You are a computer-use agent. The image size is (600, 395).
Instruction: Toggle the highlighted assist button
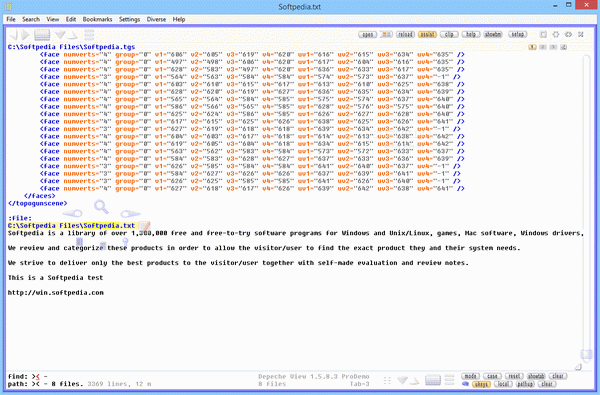[427, 34]
